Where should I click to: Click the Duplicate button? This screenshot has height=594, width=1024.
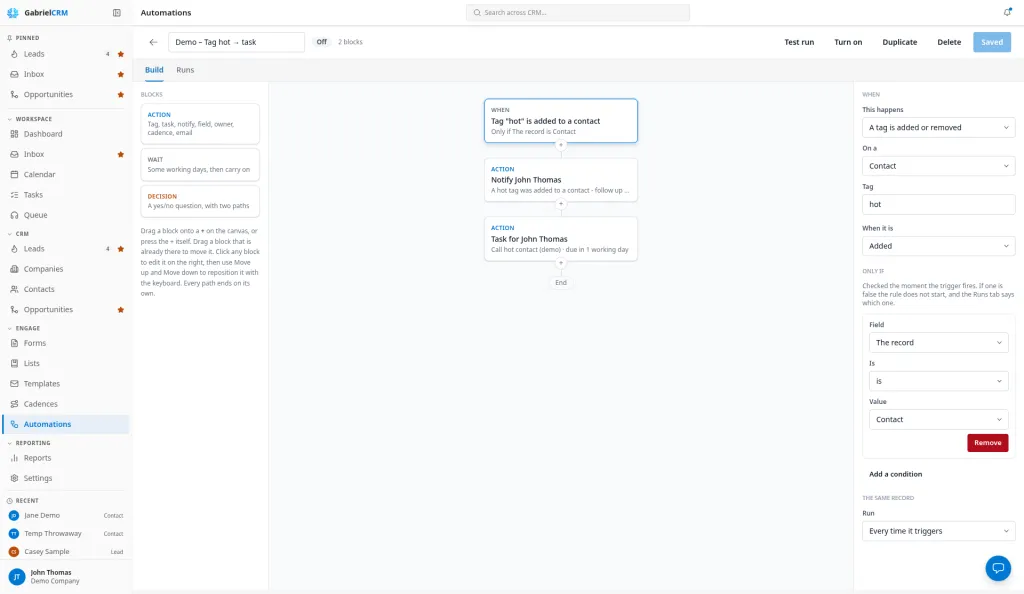coord(900,42)
